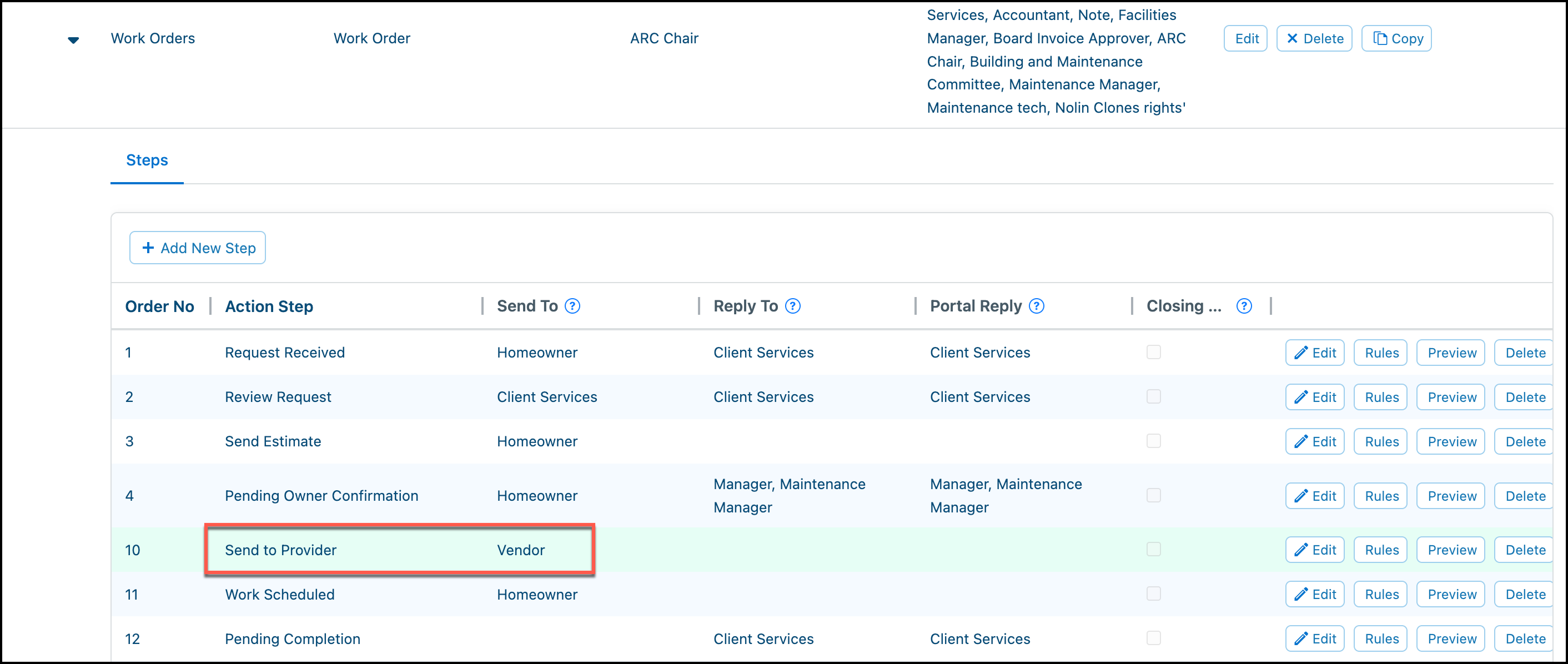The height and width of the screenshot is (664, 1568).
Task: Delete the Work Orders workflow
Action: [1314, 38]
